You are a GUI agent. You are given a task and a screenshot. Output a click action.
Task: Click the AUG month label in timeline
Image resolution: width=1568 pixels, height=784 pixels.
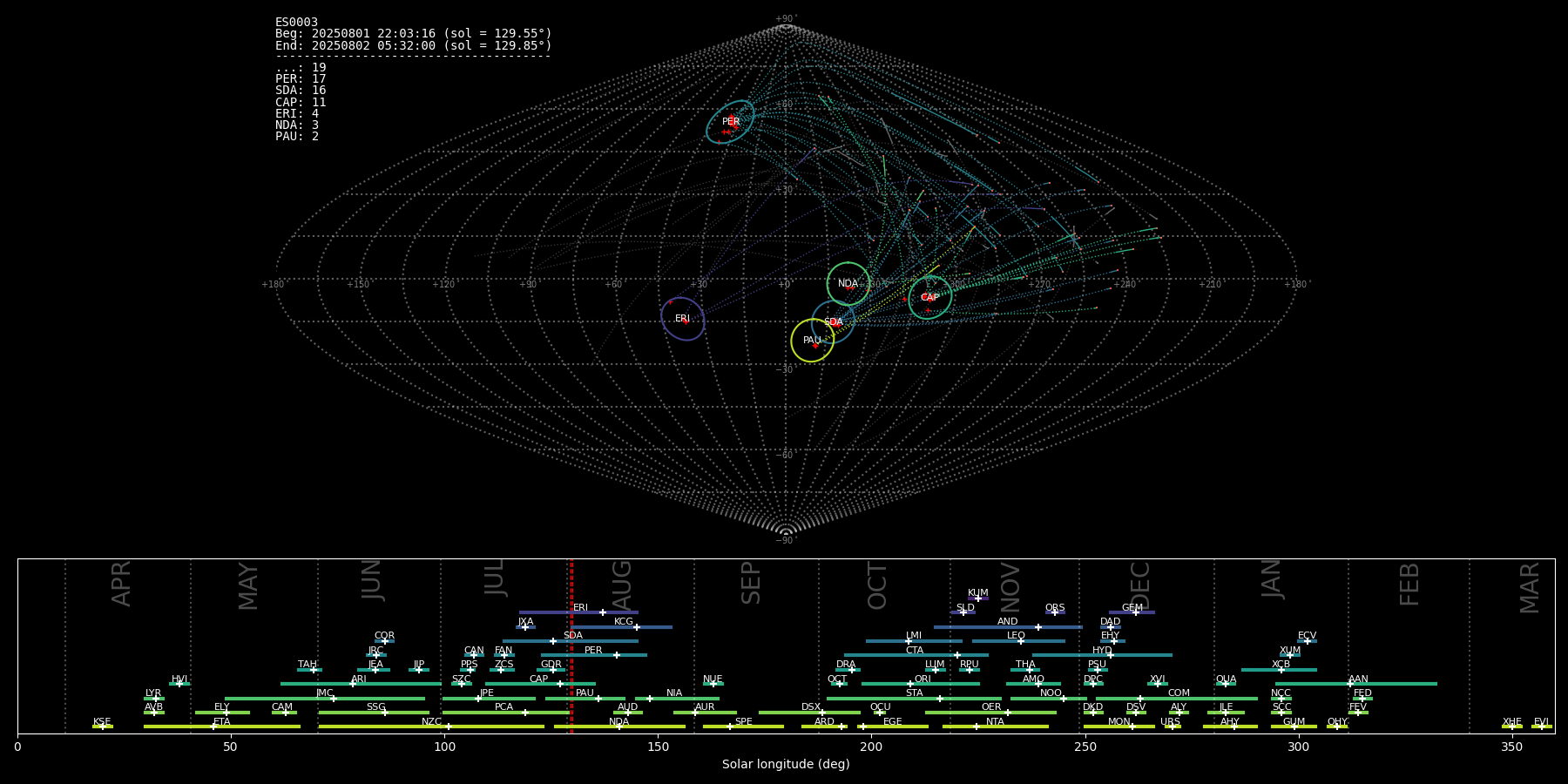622,585
